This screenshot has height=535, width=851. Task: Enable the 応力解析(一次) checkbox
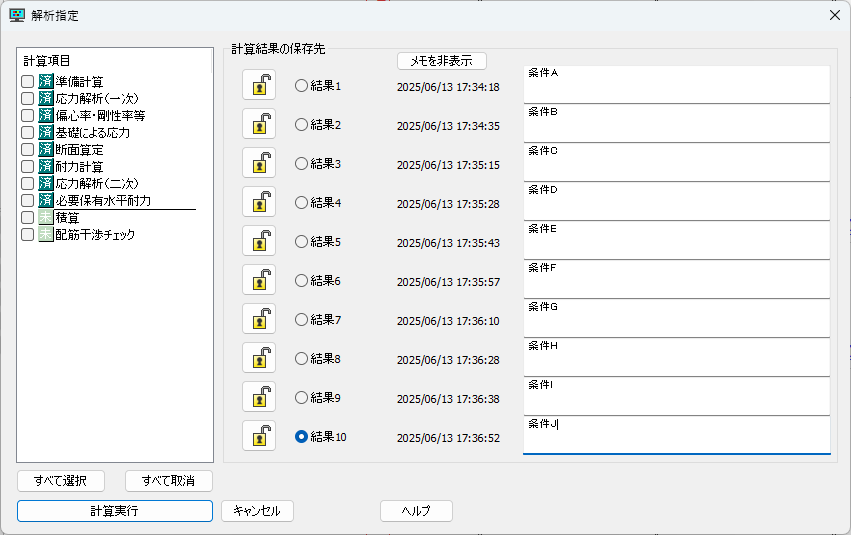click(28, 99)
